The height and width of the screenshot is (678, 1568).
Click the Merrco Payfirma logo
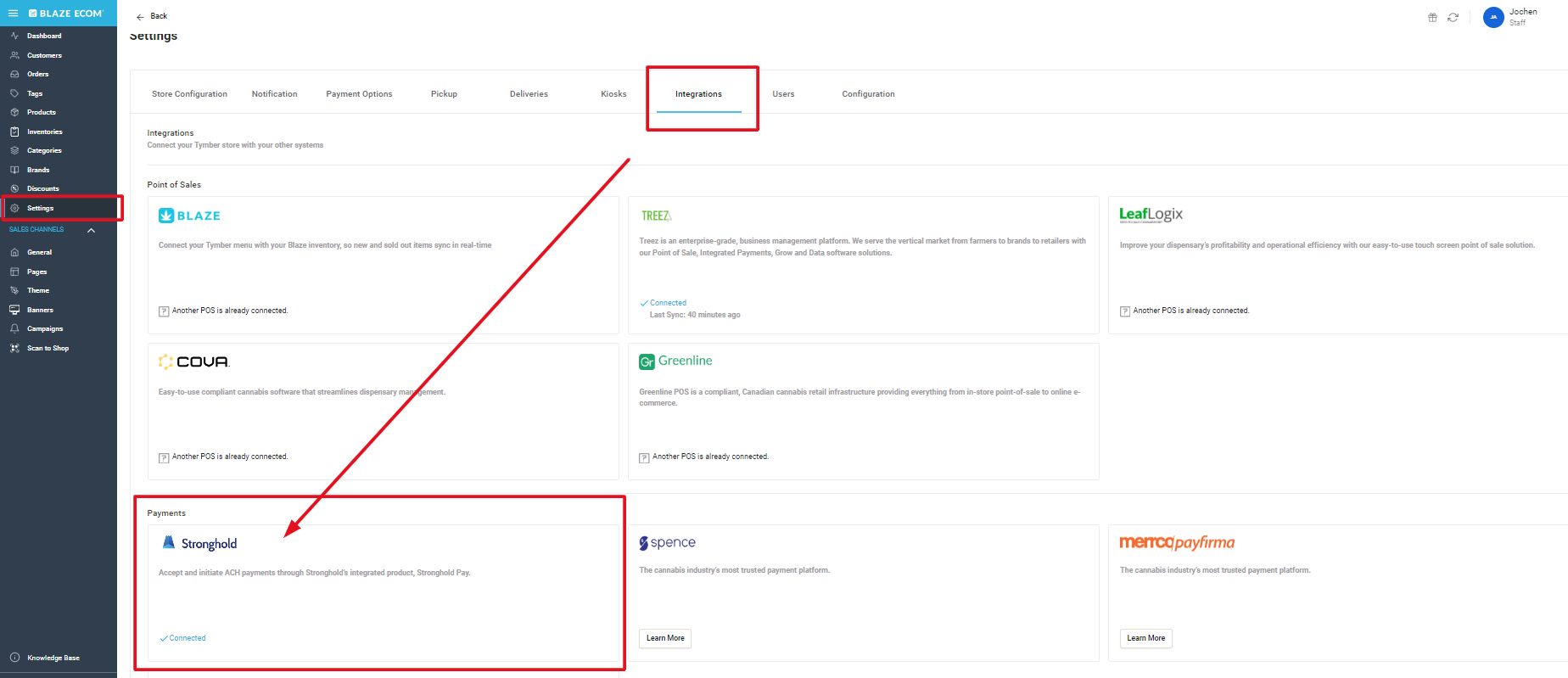pyautogui.click(x=1177, y=543)
